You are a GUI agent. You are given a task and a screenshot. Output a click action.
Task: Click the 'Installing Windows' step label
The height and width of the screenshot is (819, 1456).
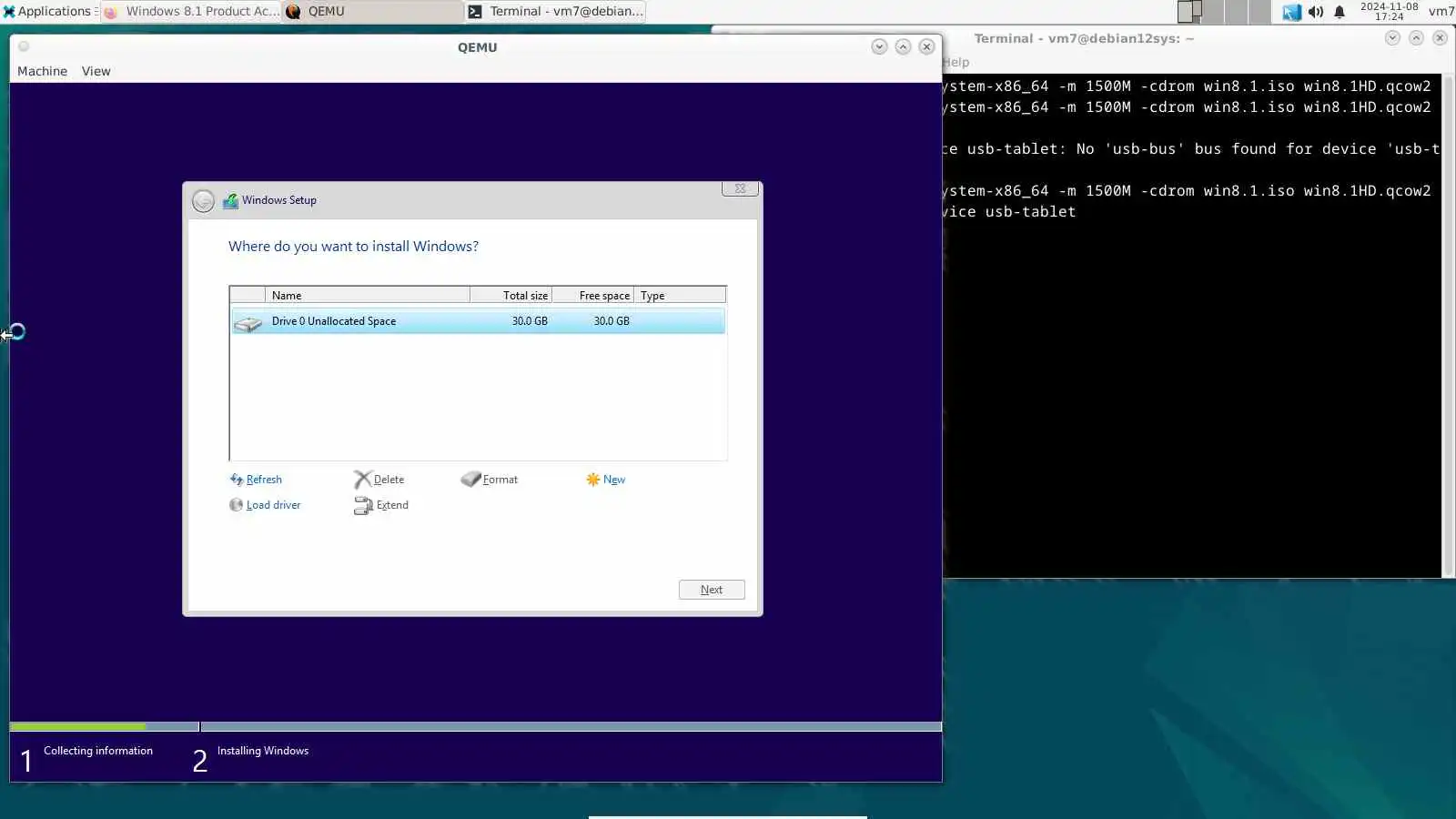[263, 751]
